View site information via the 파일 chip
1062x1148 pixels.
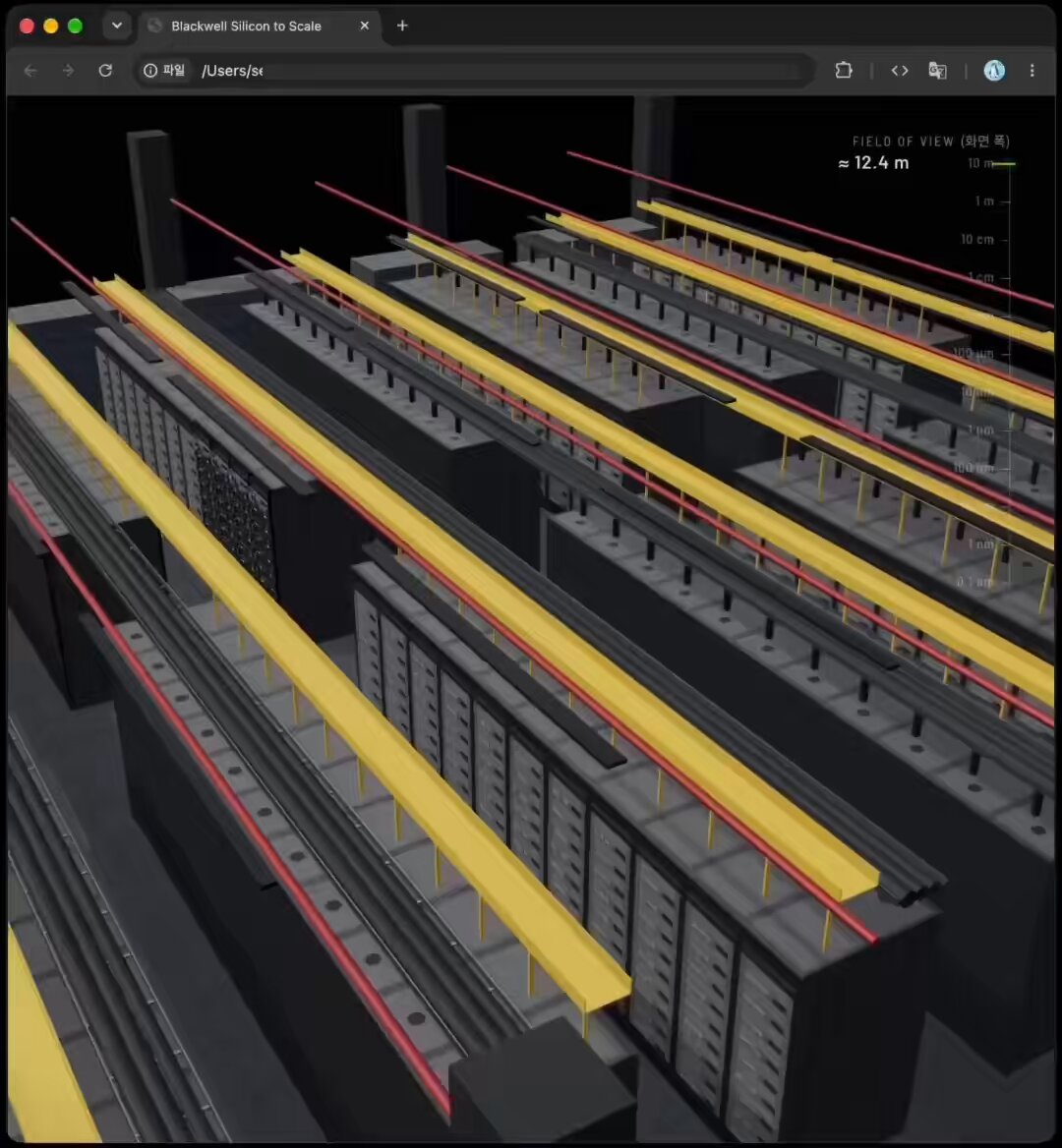pyautogui.click(x=165, y=71)
